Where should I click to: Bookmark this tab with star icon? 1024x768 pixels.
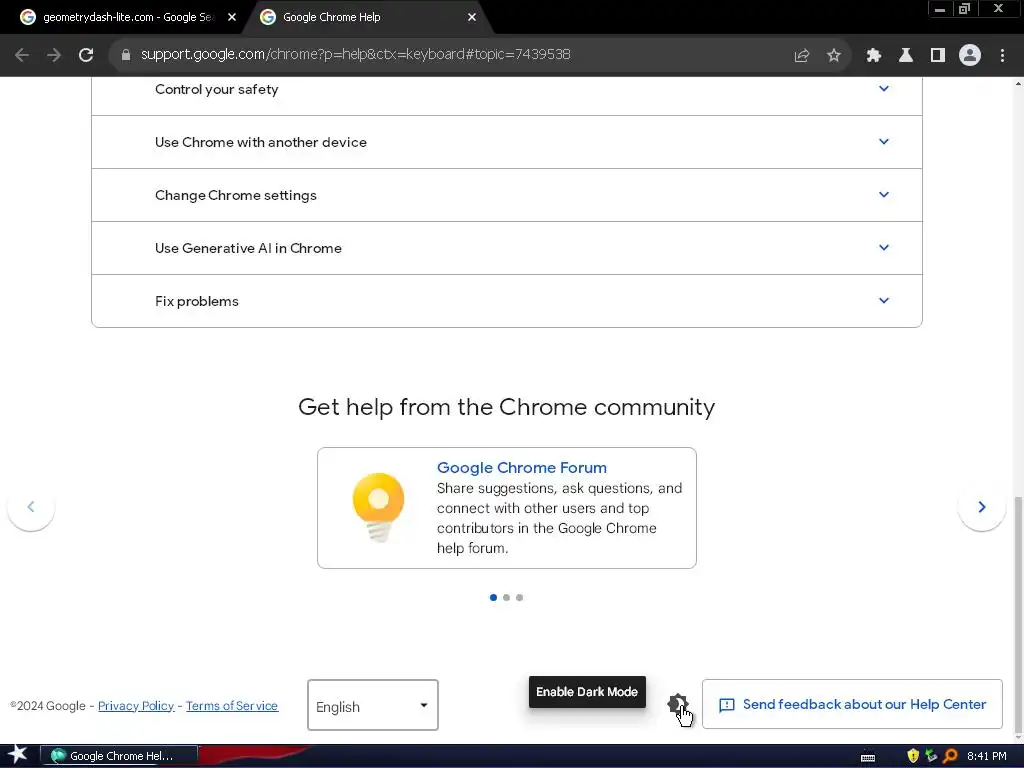click(x=834, y=55)
